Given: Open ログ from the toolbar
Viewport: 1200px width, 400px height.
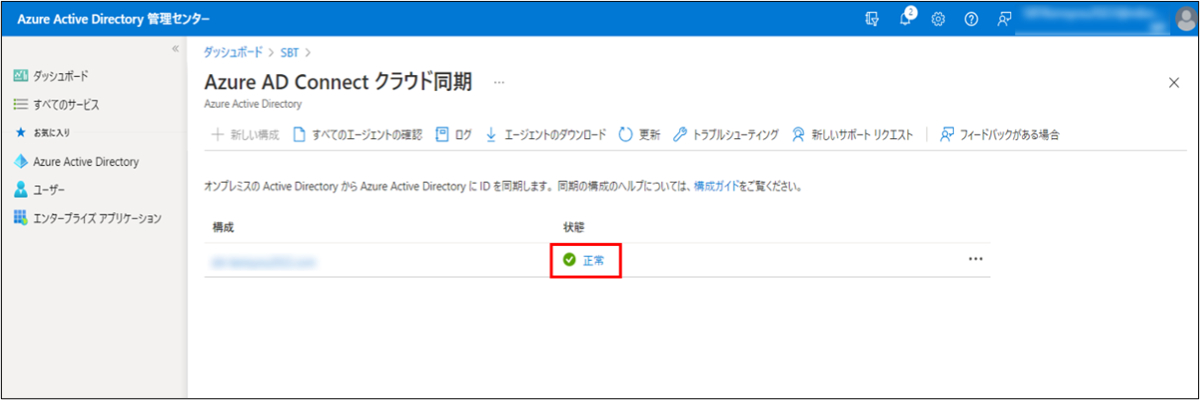Looking at the screenshot, I should 454,135.
